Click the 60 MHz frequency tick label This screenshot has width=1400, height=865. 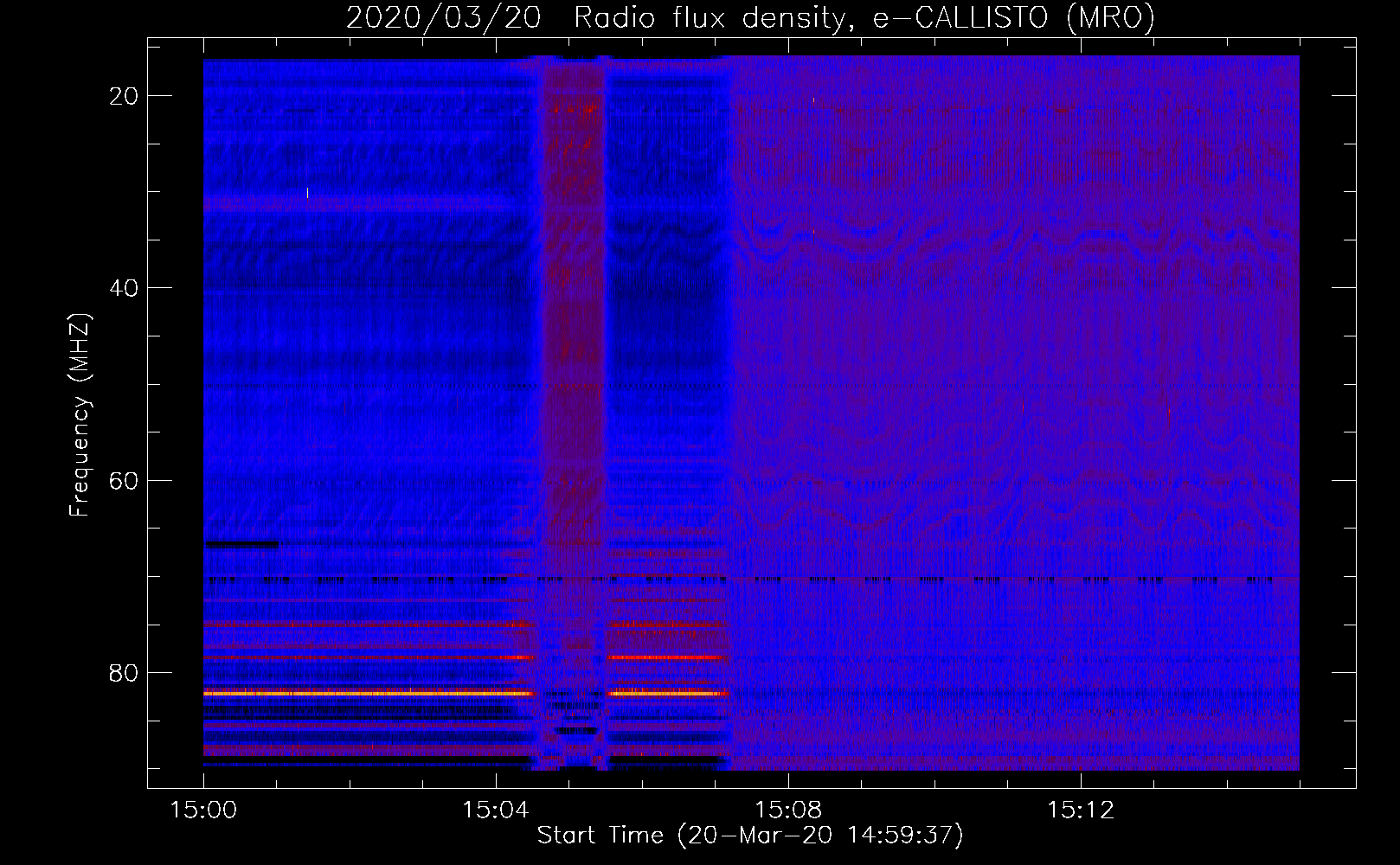click(125, 480)
